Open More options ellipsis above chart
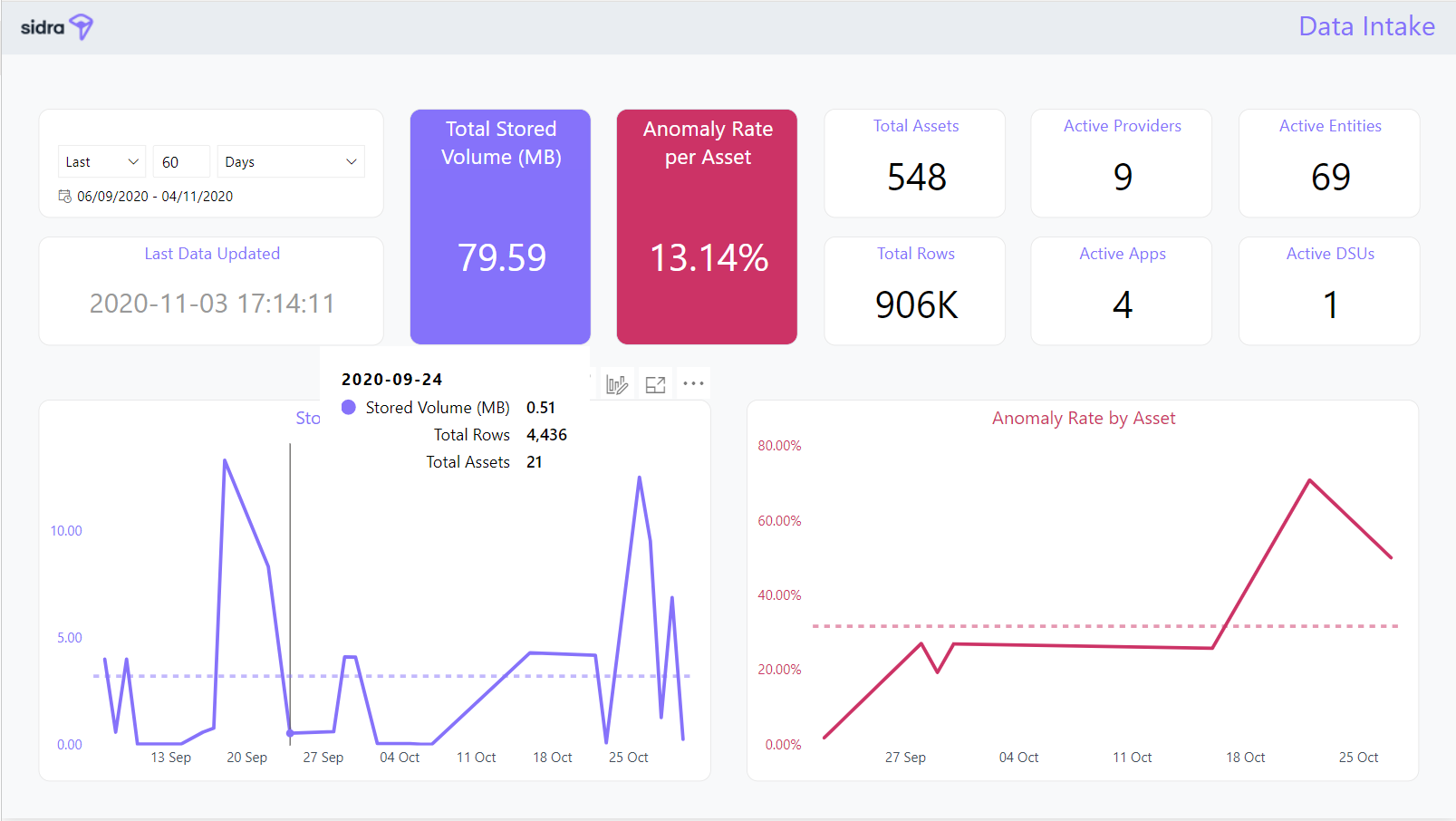The height and width of the screenshot is (821, 1456). [x=693, y=384]
